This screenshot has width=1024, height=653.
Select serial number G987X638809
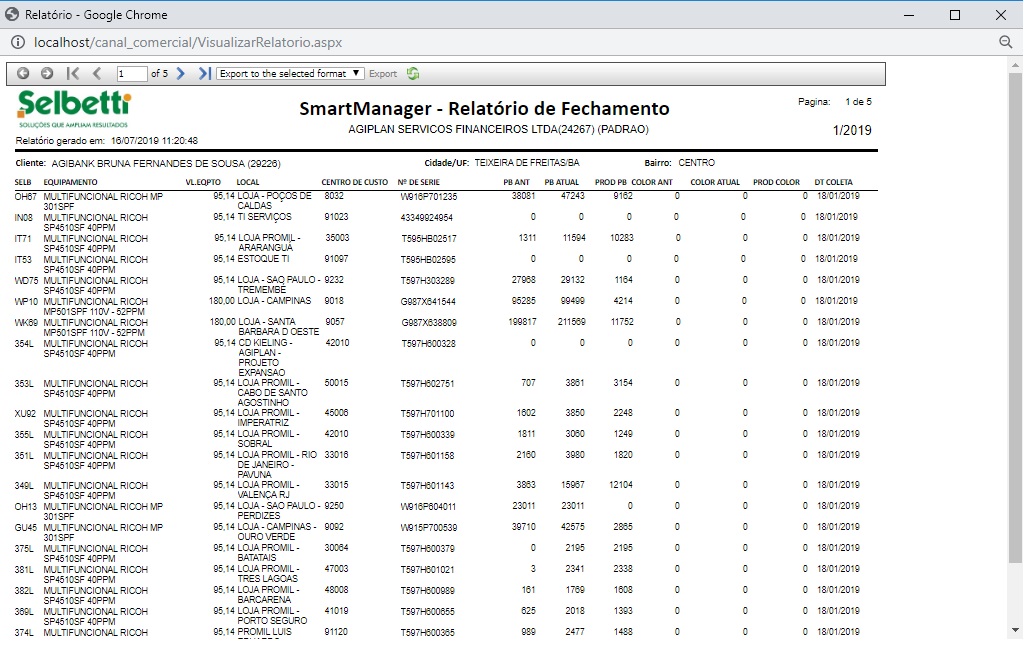coord(429,323)
